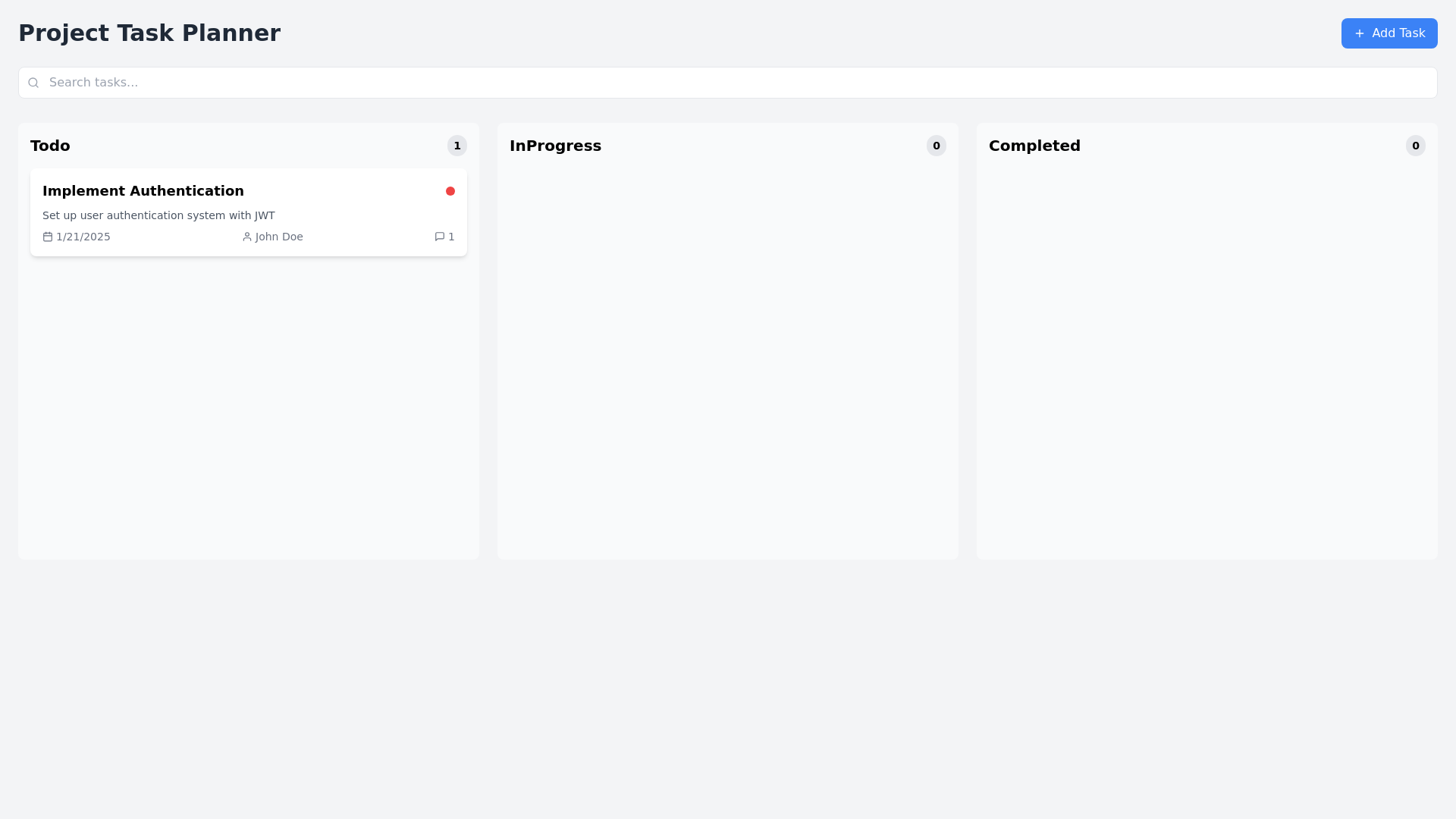Toggle the priority indicator on Implement Authentication
Screen dimensions: 1456x819
pos(450,191)
